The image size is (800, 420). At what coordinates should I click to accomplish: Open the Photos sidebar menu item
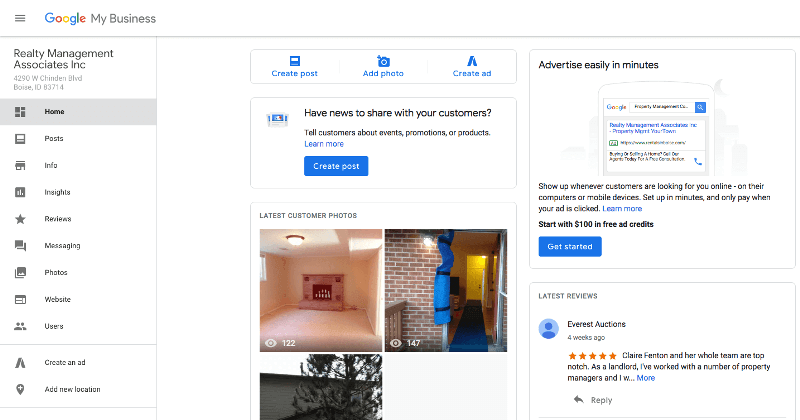tap(78, 273)
